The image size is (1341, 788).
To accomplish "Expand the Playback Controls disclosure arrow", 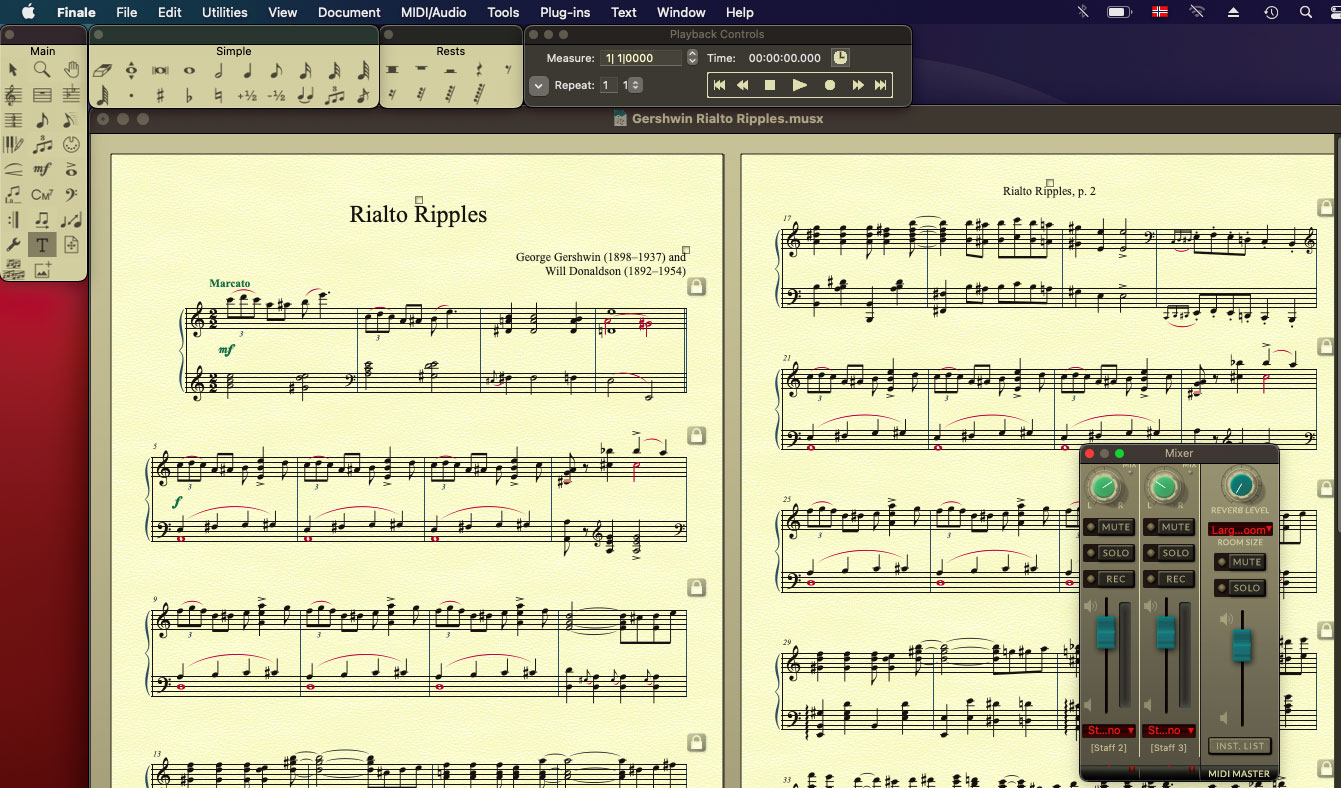I will point(538,86).
